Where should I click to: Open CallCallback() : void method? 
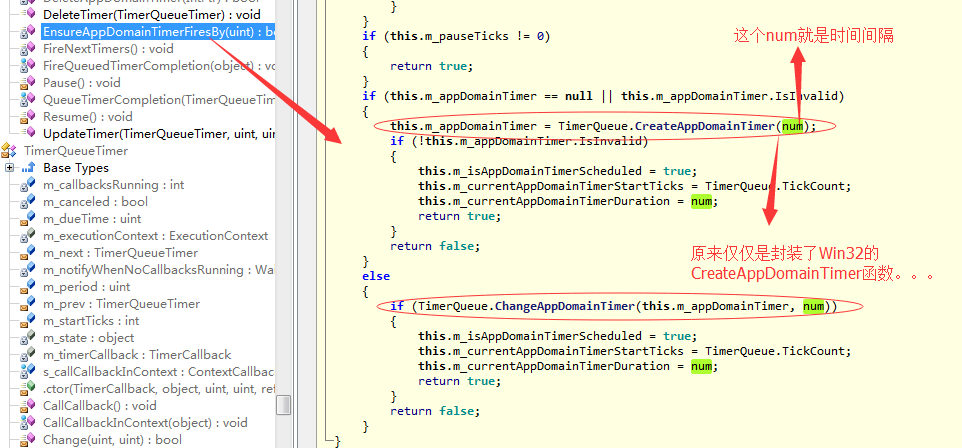click(100, 406)
